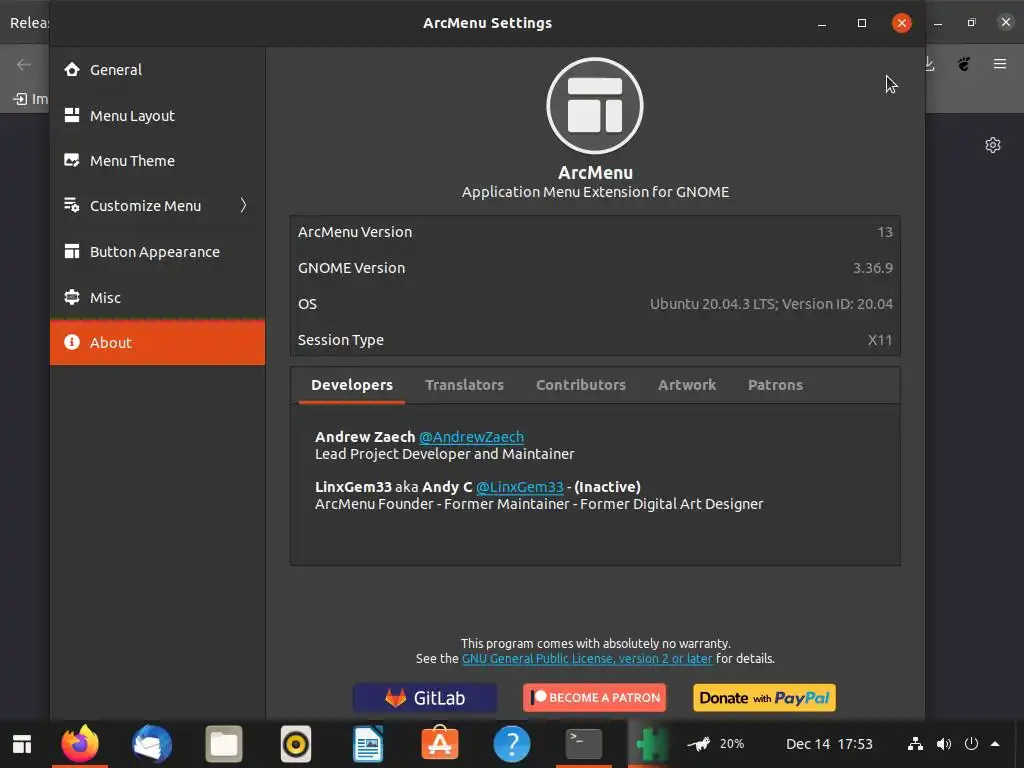Image resolution: width=1024 pixels, height=768 pixels.
Task: Click the back arrow in background window
Action: (x=24, y=64)
